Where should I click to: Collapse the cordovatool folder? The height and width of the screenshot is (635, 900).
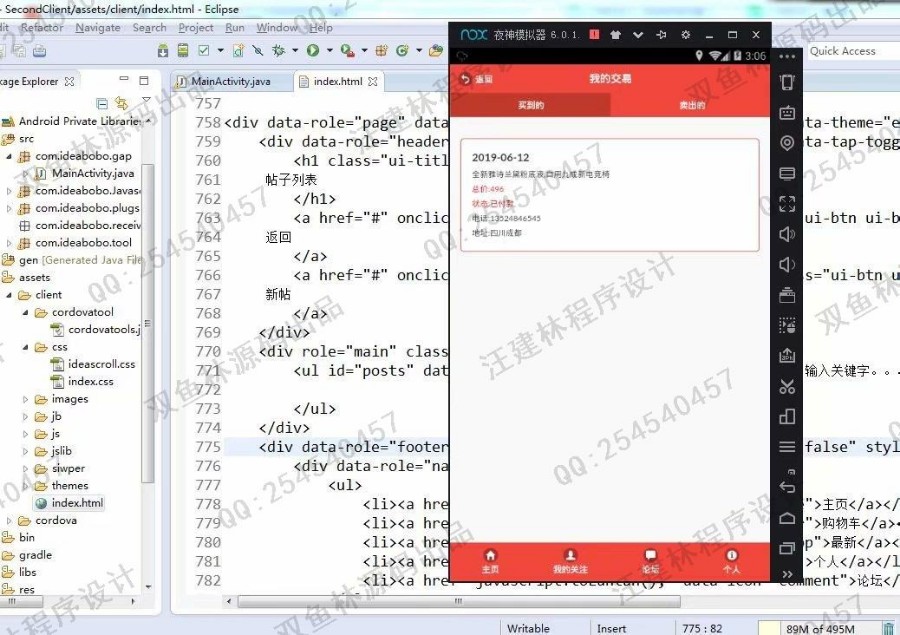point(25,313)
